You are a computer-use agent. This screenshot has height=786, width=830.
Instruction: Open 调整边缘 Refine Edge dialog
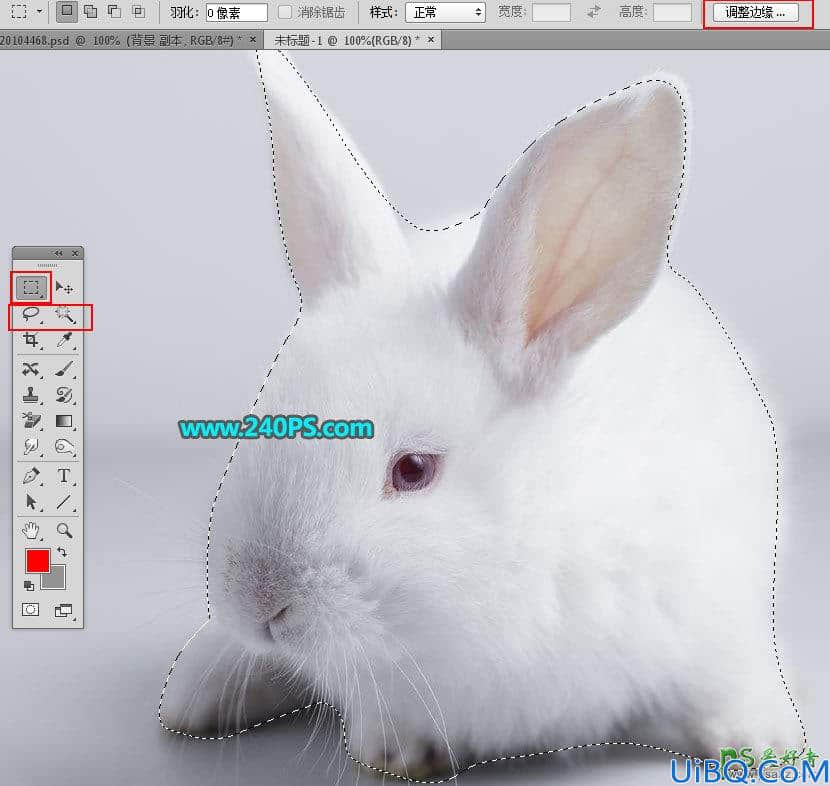tap(756, 12)
